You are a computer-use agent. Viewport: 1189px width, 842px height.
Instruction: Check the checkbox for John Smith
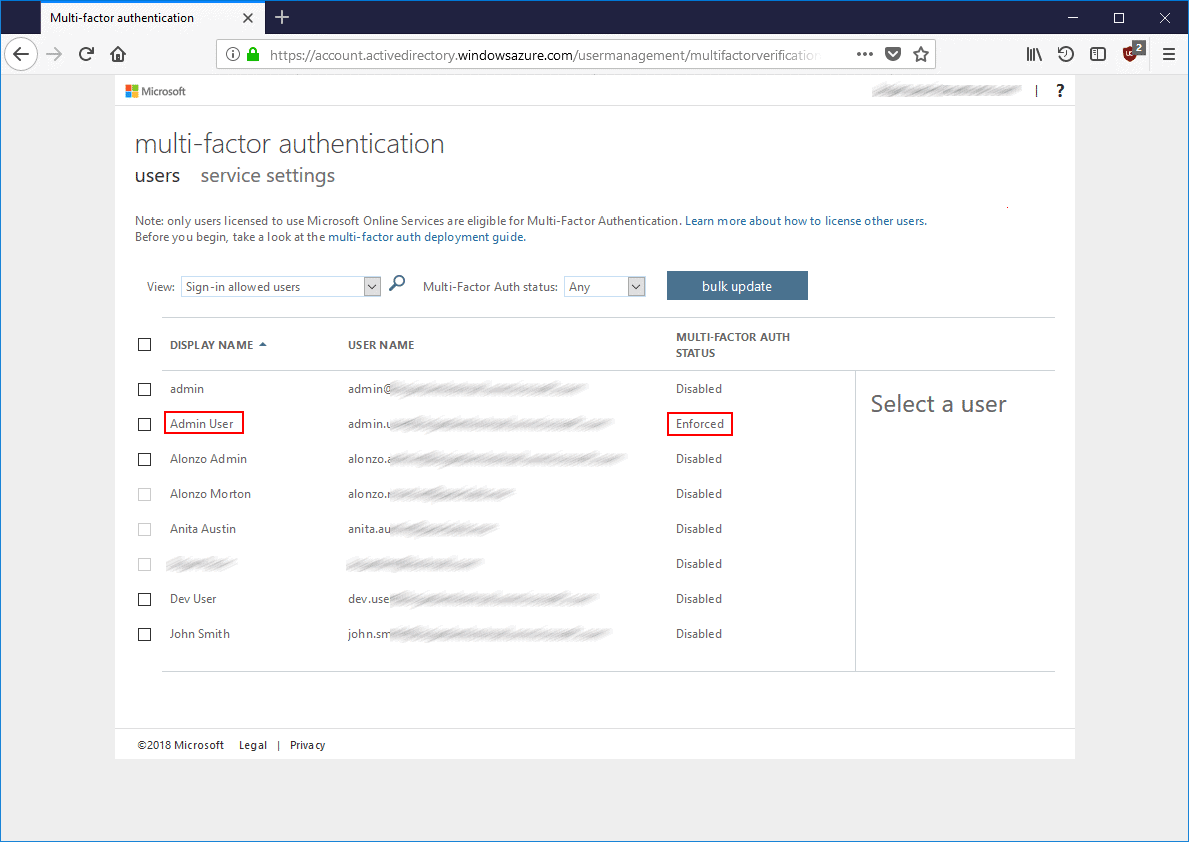coord(144,634)
